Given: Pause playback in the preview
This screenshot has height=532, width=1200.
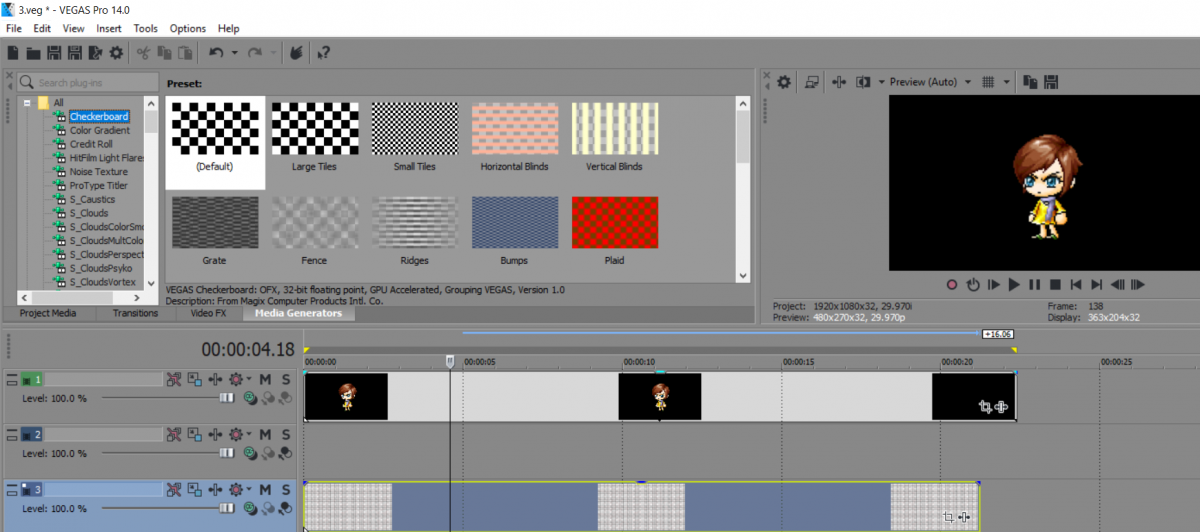Looking at the screenshot, I should pos(1035,285).
